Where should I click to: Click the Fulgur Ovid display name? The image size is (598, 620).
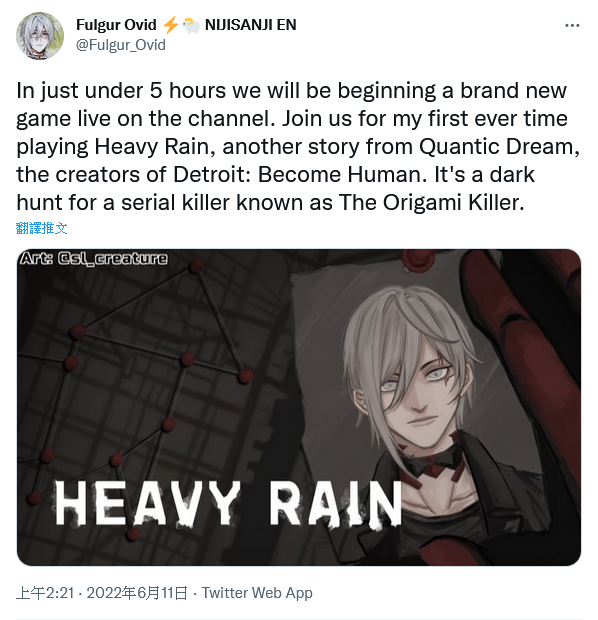click(x=116, y=25)
